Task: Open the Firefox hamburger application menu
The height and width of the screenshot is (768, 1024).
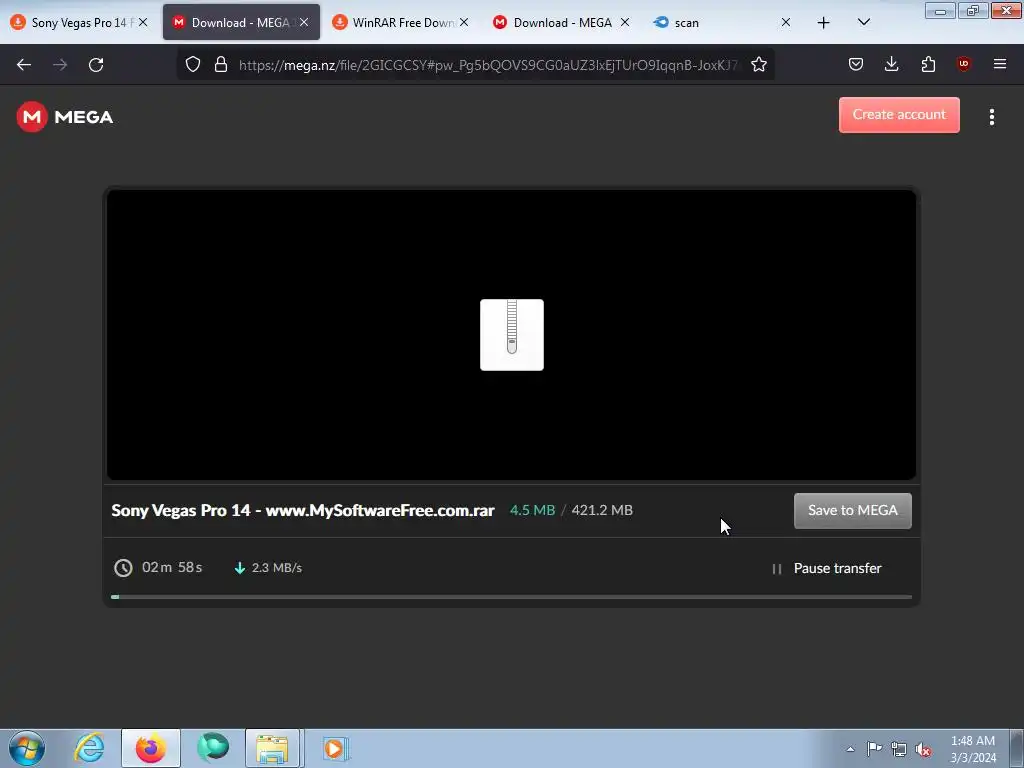Action: coord(999,64)
